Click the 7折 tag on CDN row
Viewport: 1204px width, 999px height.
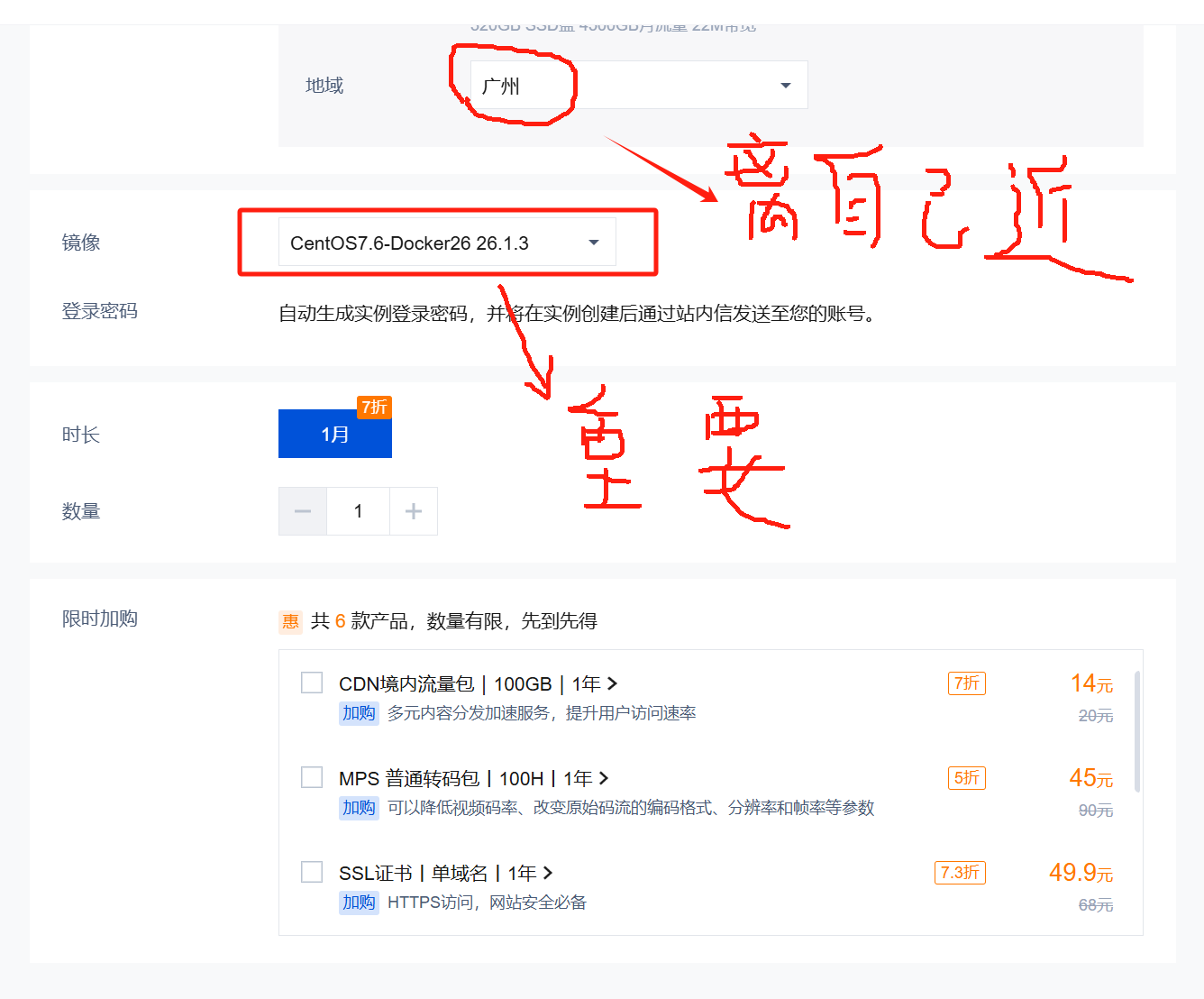[x=967, y=683]
